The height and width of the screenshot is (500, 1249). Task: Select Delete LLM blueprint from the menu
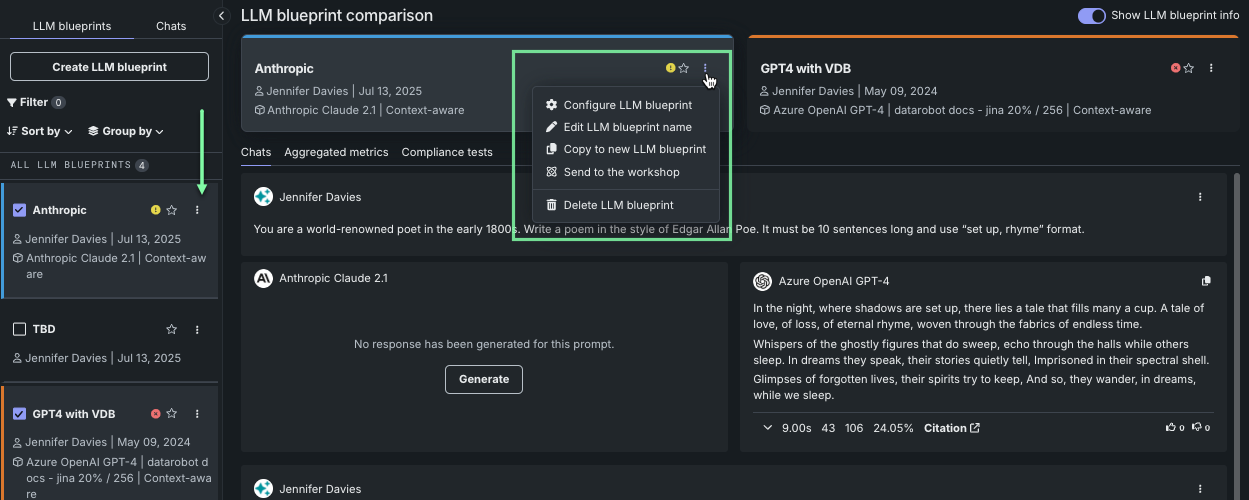coord(618,205)
